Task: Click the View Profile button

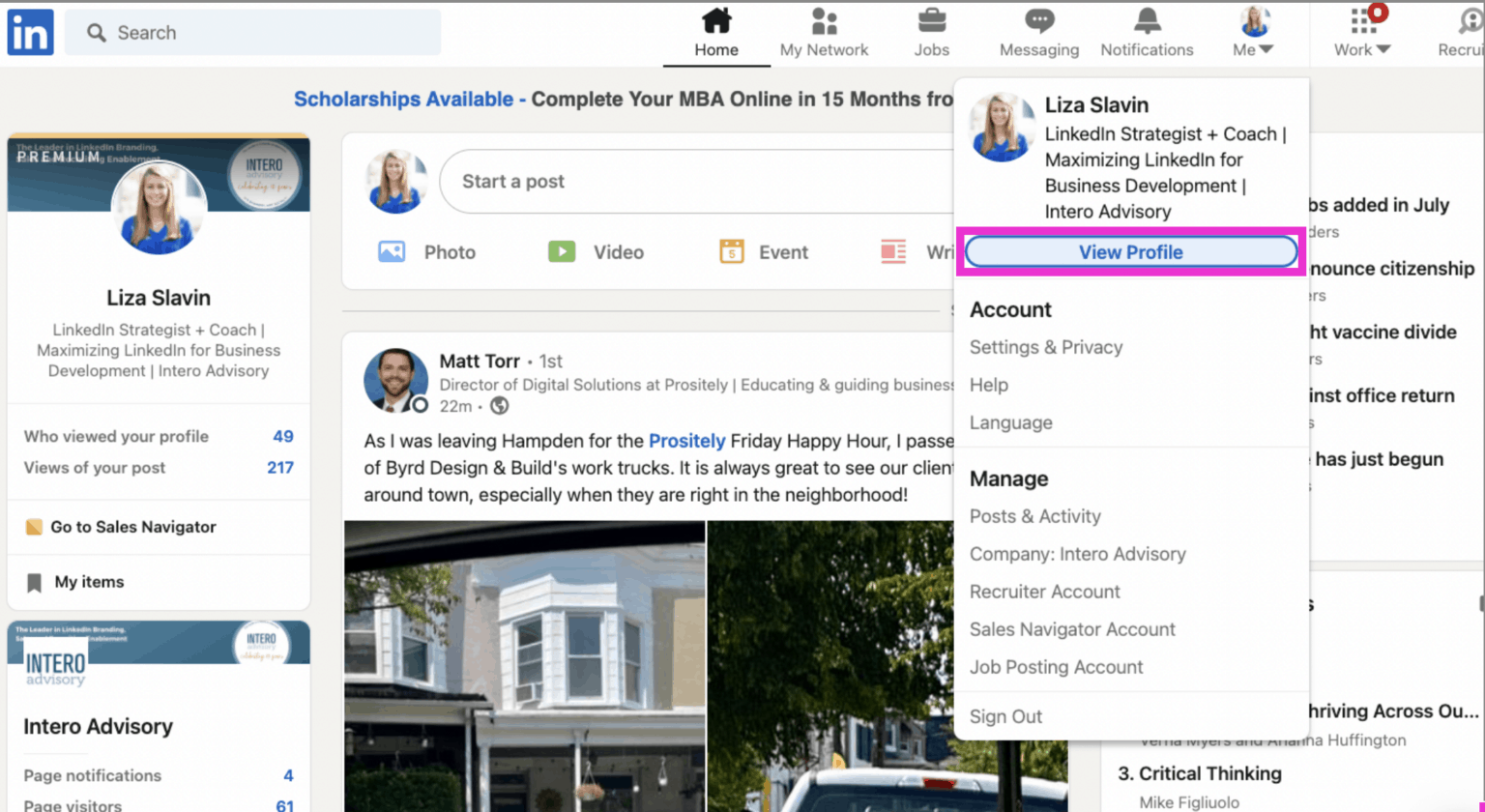Action: [1130, 251]
